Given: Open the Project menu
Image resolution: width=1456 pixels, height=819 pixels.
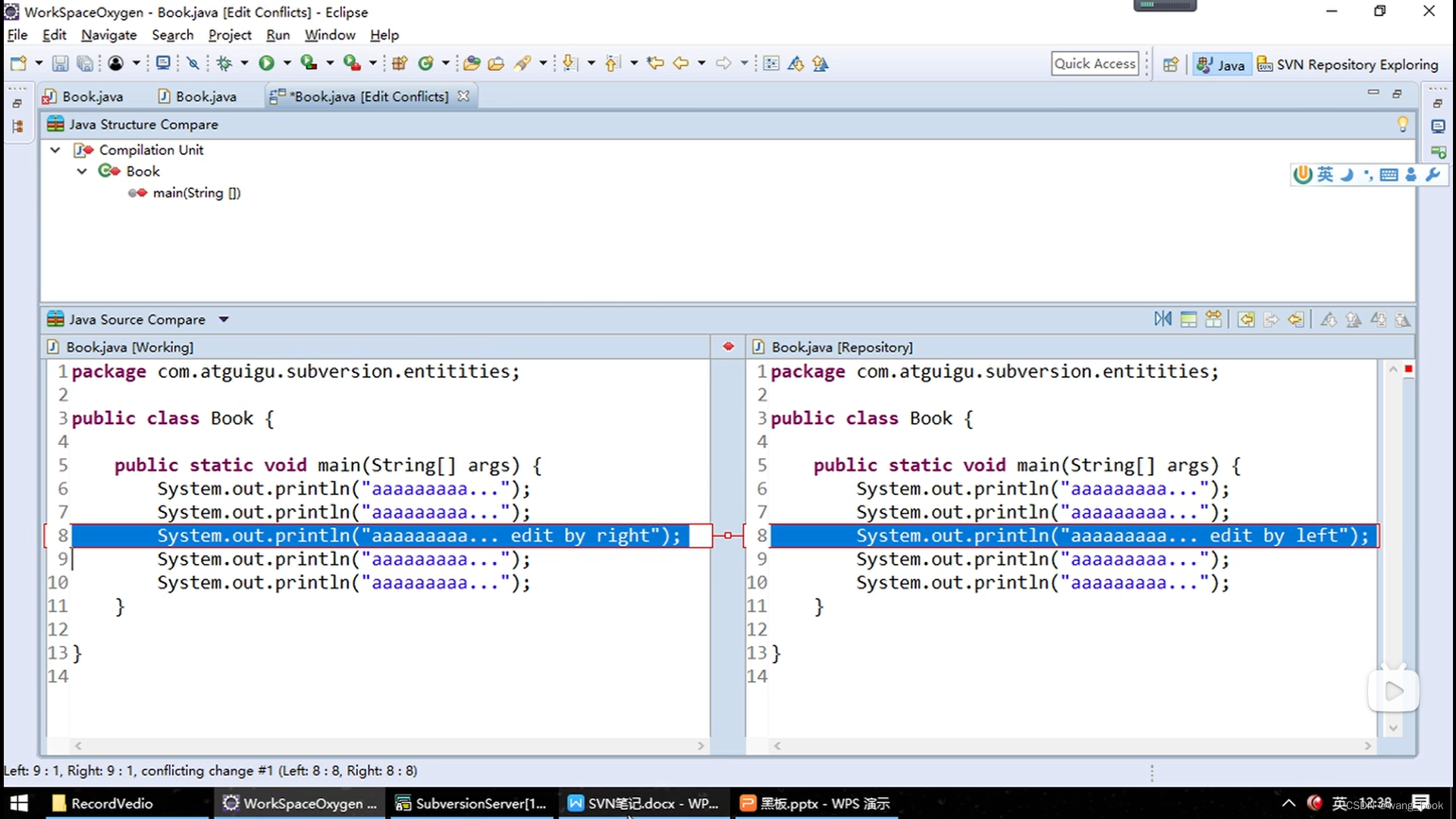Looking at the screenshot, I should pos(230,35).
